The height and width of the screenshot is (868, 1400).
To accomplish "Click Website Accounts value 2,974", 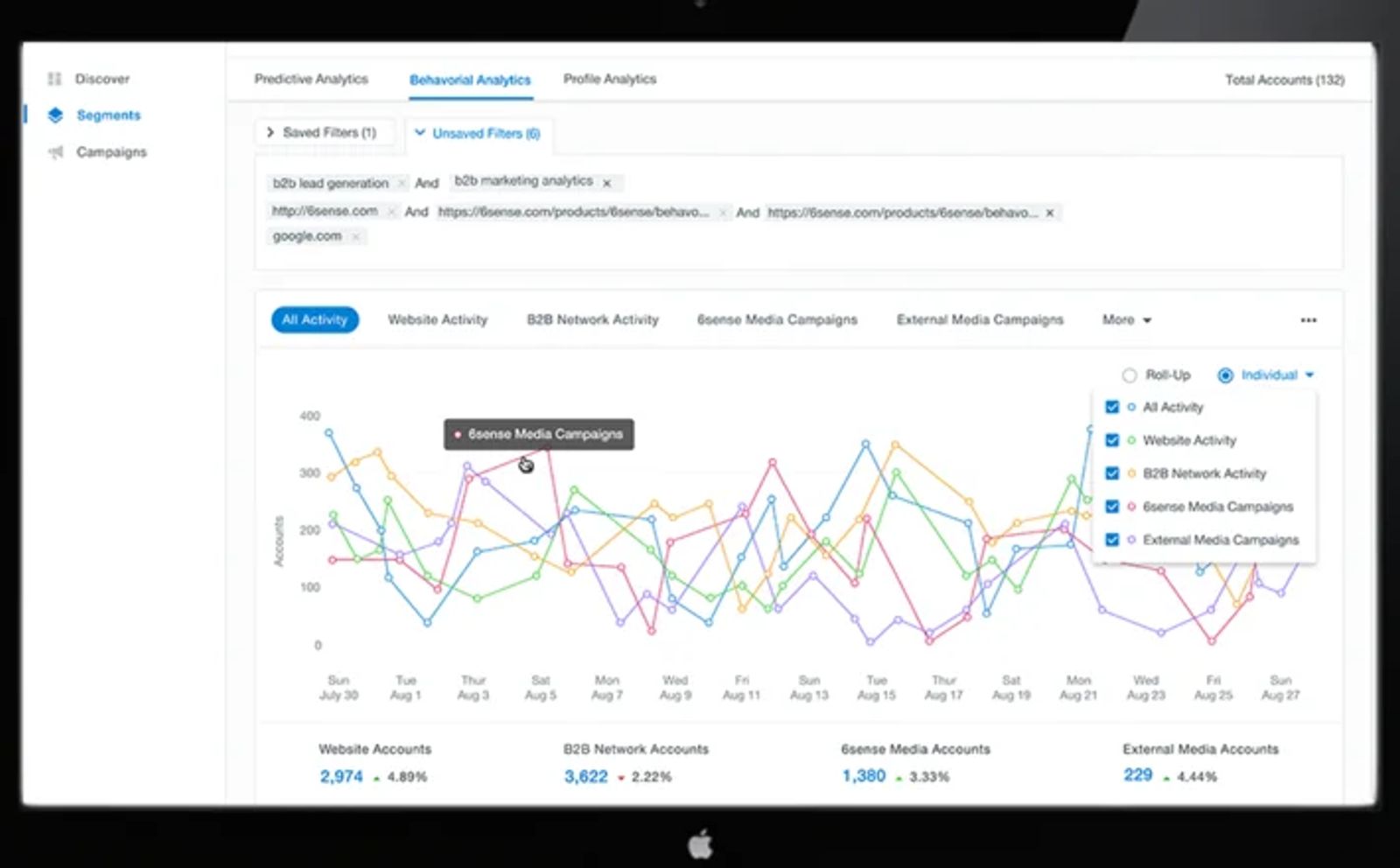I will tap(341, 776).
